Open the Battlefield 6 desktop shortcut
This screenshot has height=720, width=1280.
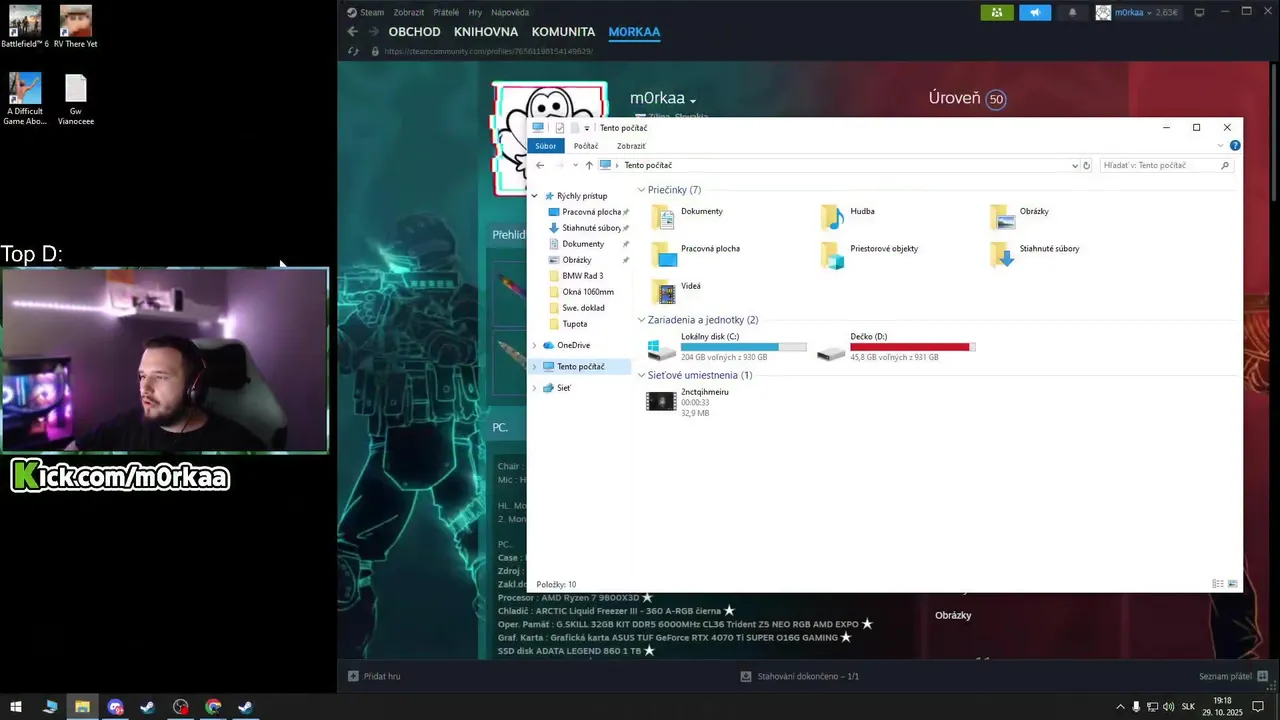click(x=25, y=27)
